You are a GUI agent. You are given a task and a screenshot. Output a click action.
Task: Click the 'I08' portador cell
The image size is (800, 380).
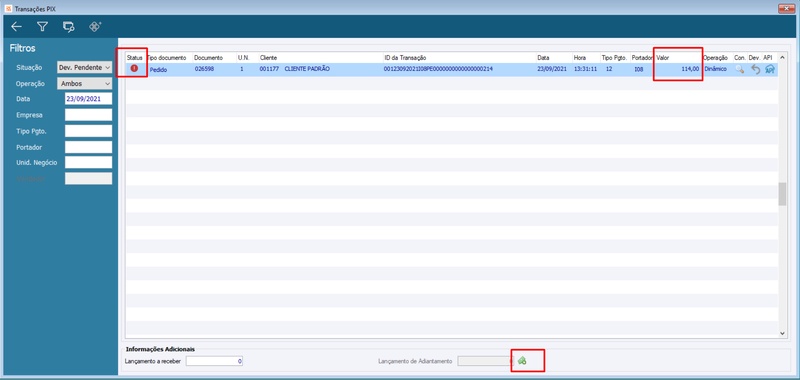[639, 69]
